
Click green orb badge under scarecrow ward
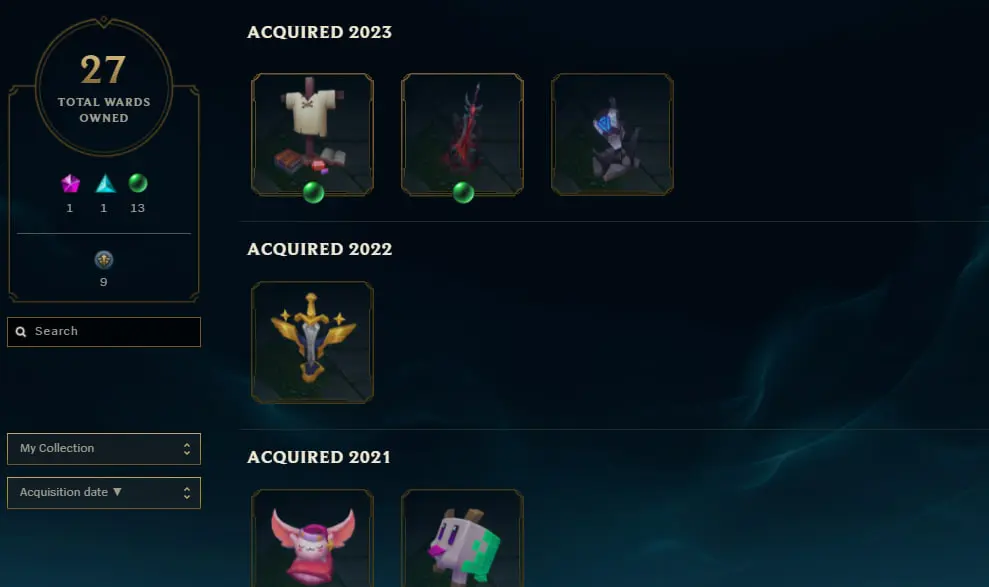coord(313,192)
